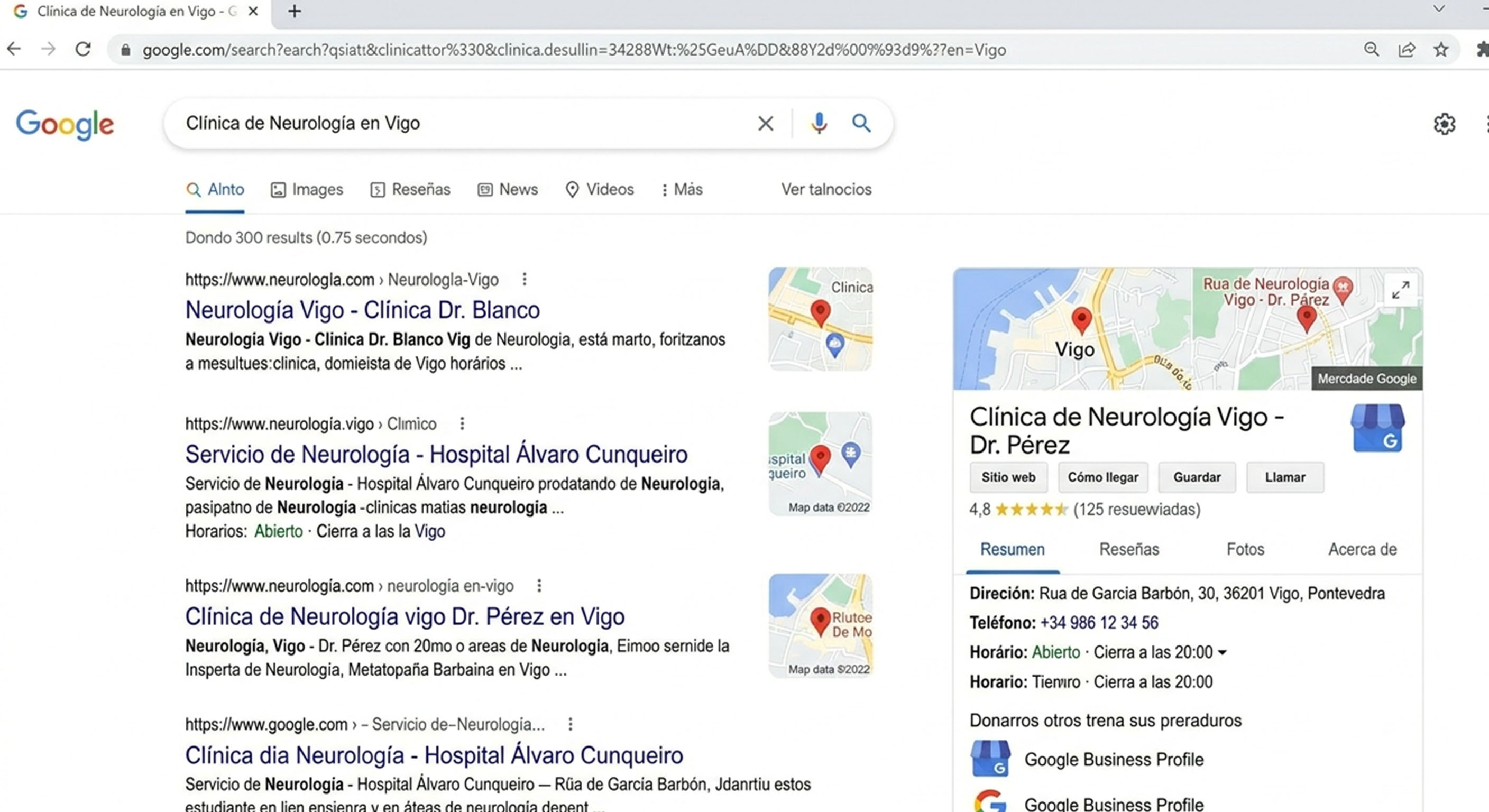Click the share page icon in the address bar
Viewport: 1489px width, 812px height.
pos(1407,50)
